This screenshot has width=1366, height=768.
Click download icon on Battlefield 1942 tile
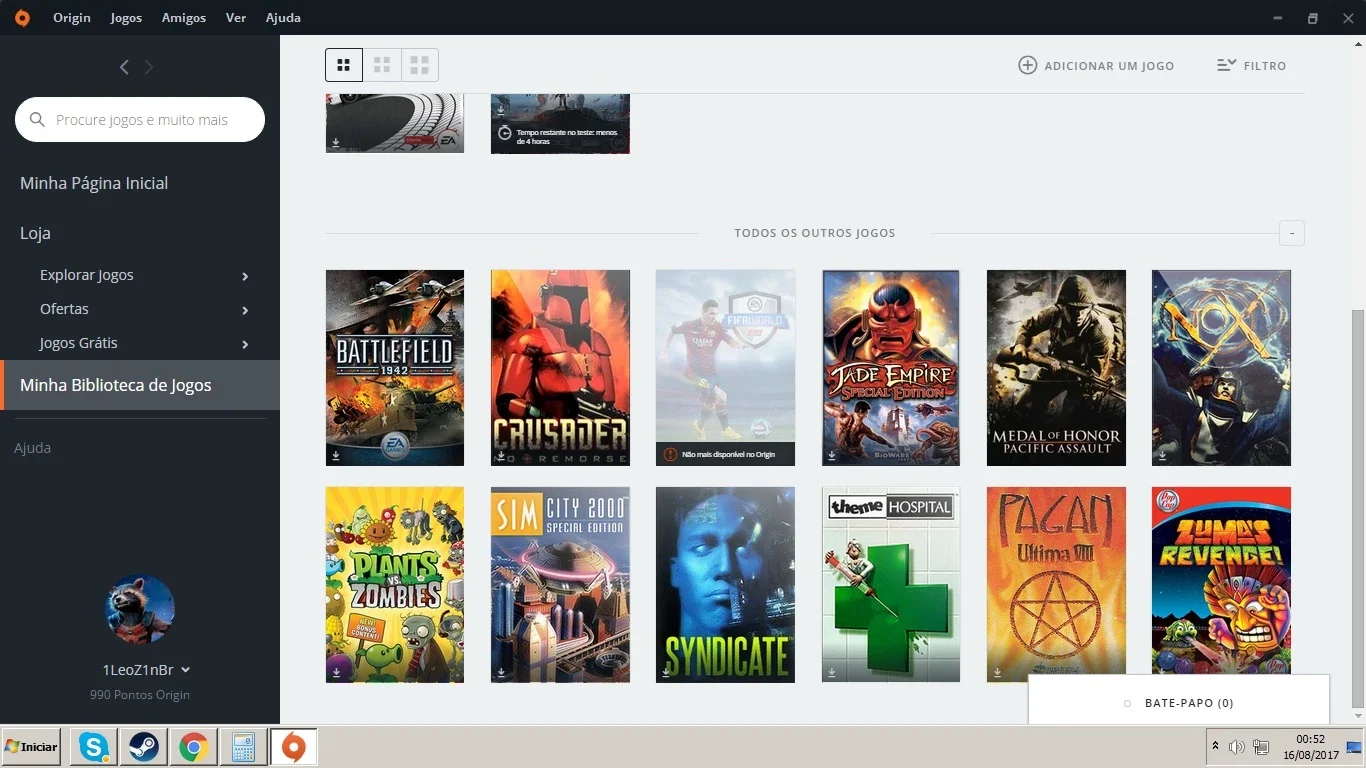point(336,455)
